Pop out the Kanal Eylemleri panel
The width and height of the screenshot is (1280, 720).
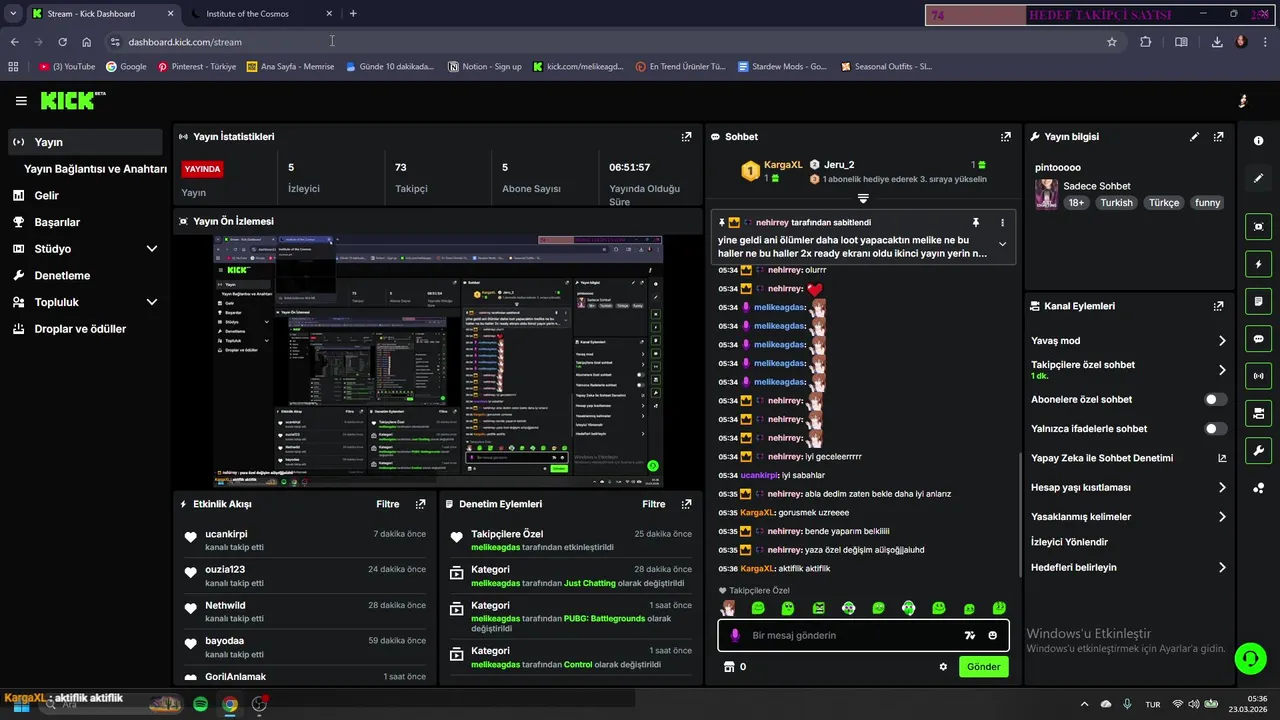pos(1218,306)
